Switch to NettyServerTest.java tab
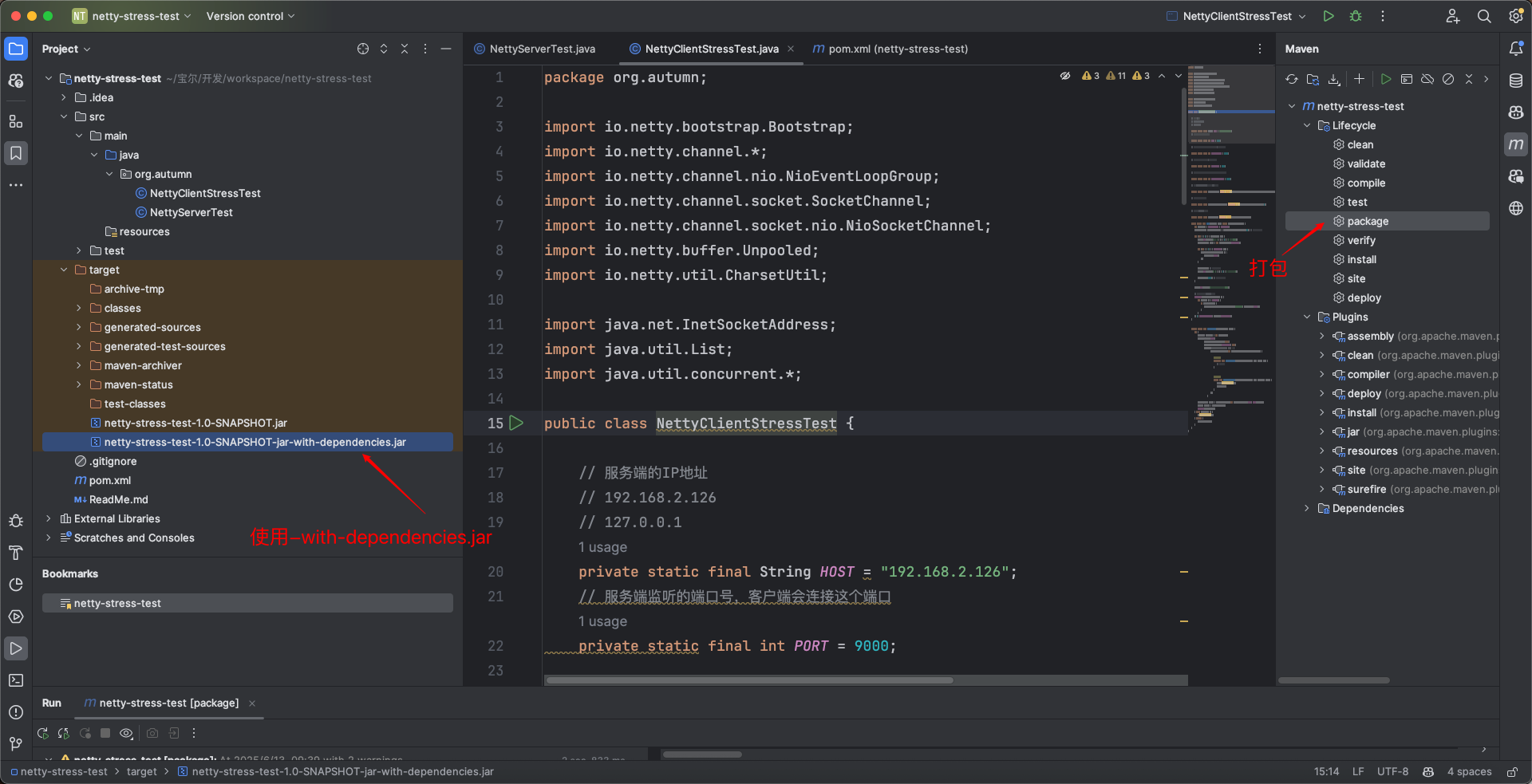Image resolution: width=1532 pixels, height=784 pixels. pyautogui.click(x=535, y=49)
